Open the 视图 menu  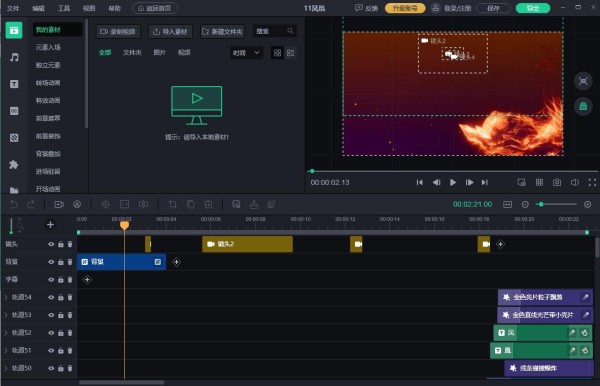tap(89, 8)
